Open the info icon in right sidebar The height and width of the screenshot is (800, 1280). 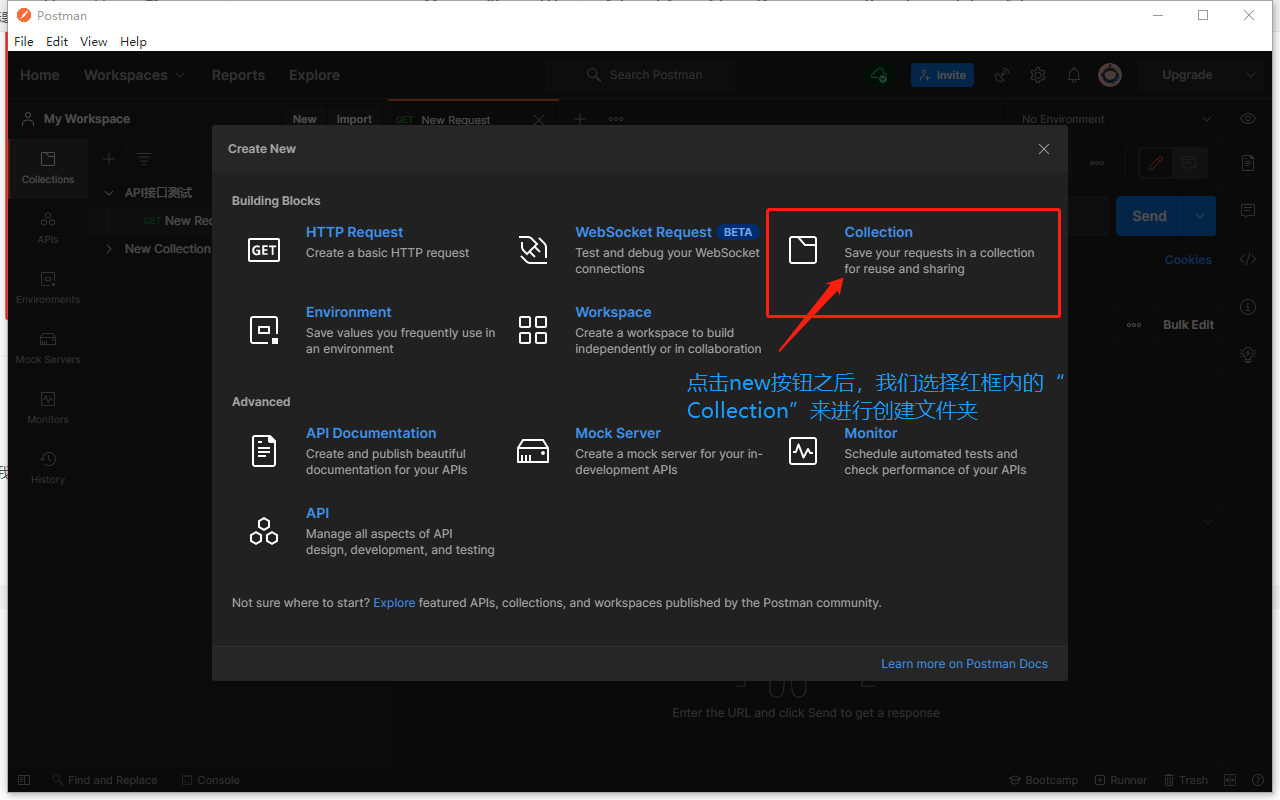coord(1248,307)
